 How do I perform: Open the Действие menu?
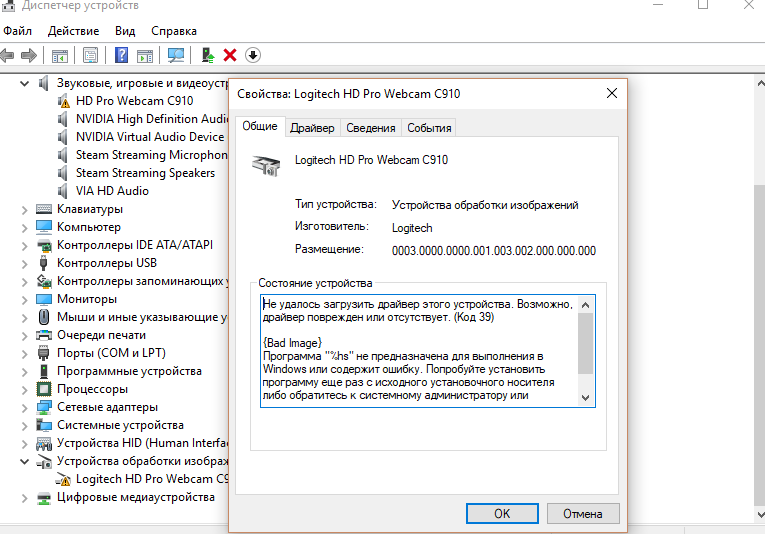[74, 31]
